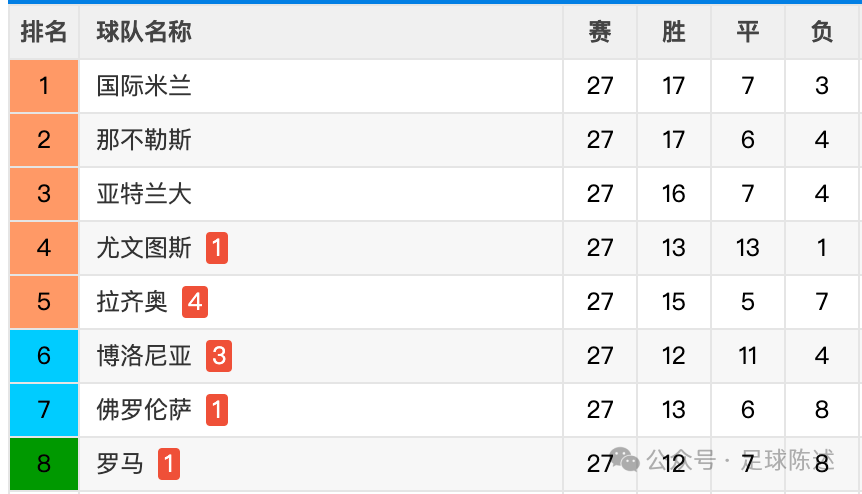Select the green rank 8 cell

point(44,464)
